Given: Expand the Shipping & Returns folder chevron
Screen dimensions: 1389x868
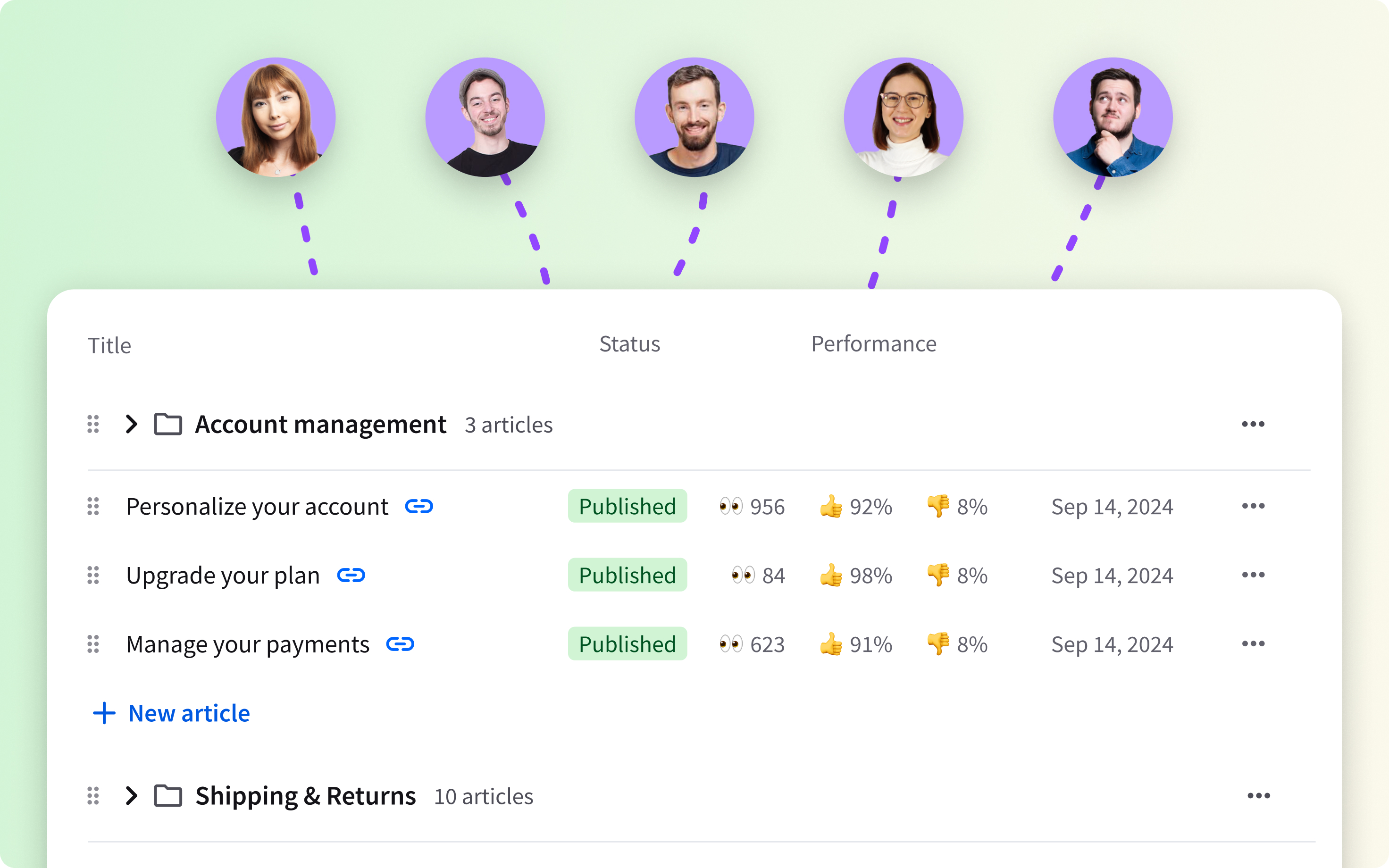Looking at the screenshot, I should tap(132, 796).
